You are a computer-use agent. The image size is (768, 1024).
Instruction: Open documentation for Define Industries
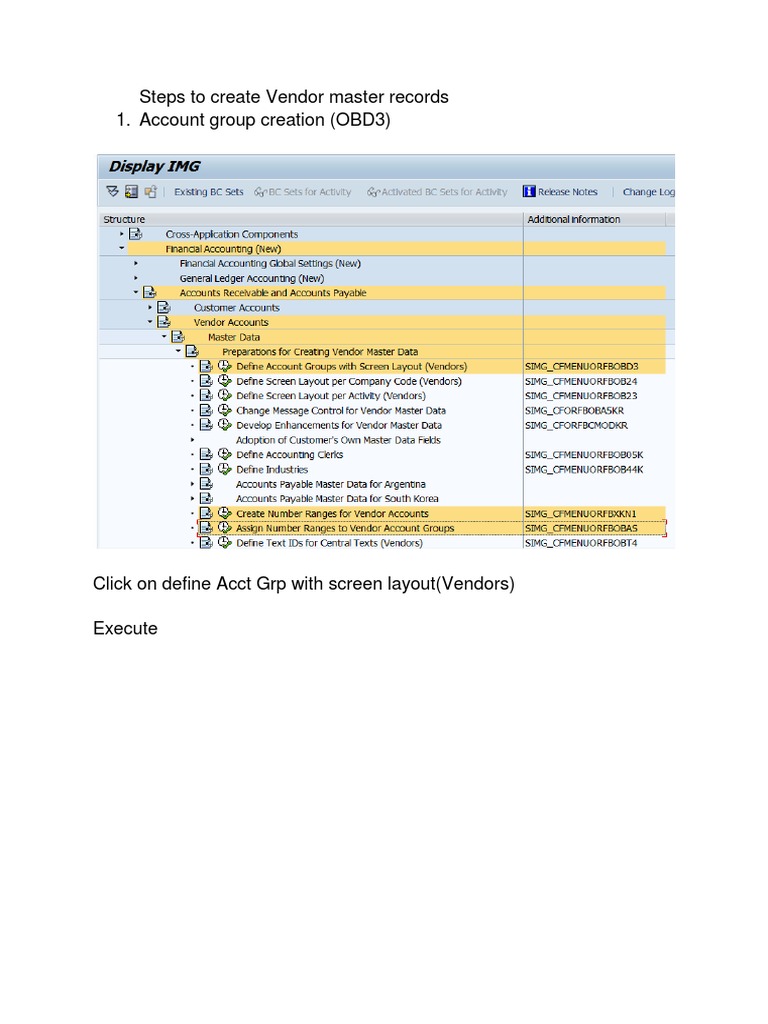tap(206, 469)
